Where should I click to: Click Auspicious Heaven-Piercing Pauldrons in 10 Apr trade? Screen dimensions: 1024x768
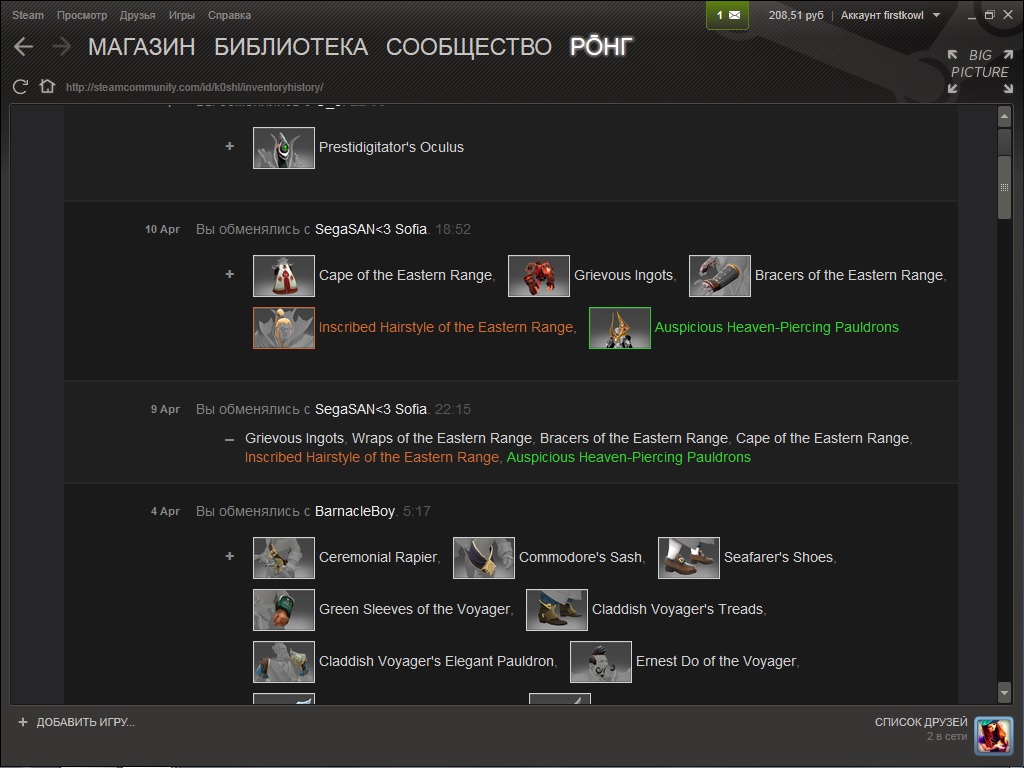(776, 327)
